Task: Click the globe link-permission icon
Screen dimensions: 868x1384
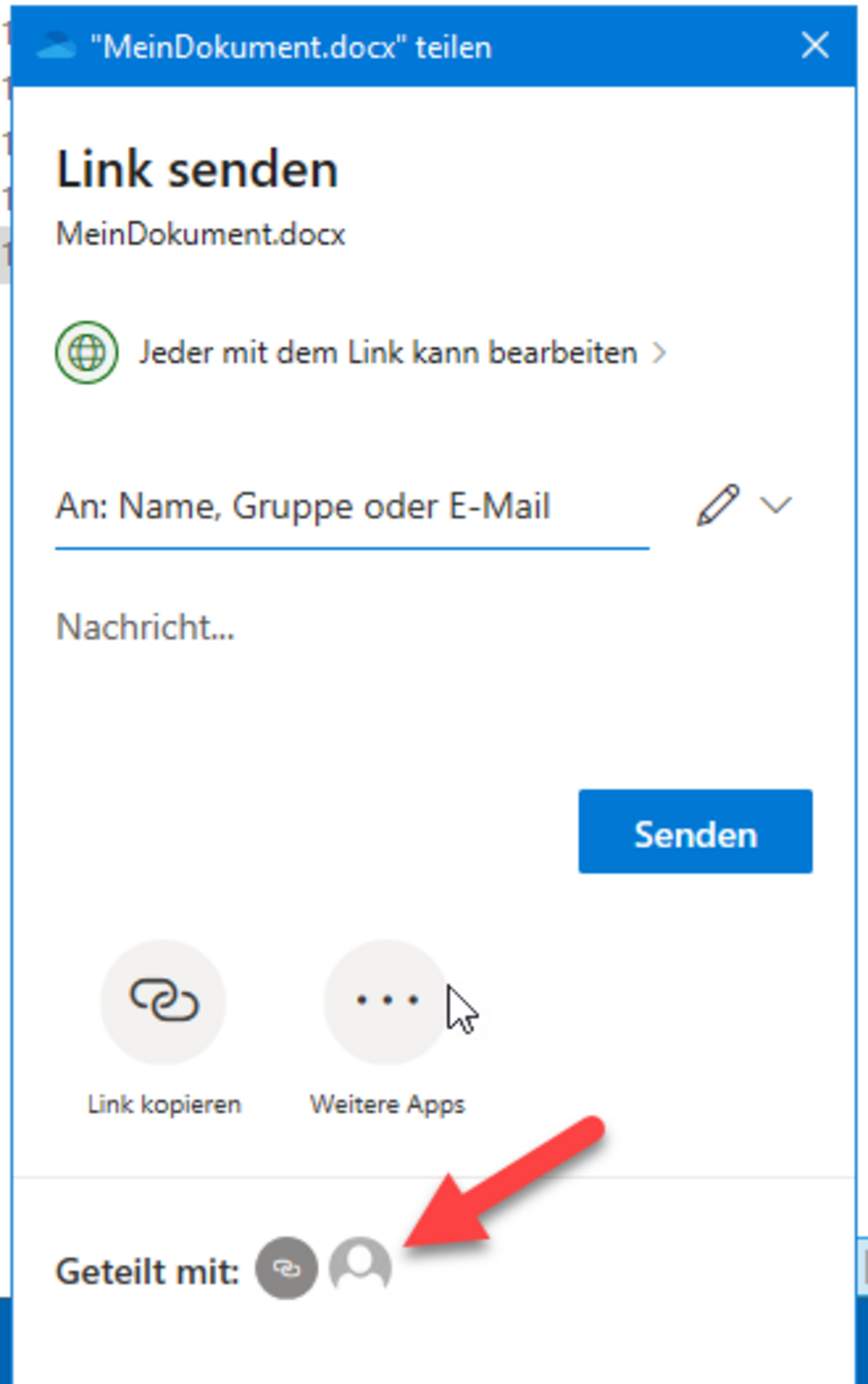Action: tap(87, 353)
